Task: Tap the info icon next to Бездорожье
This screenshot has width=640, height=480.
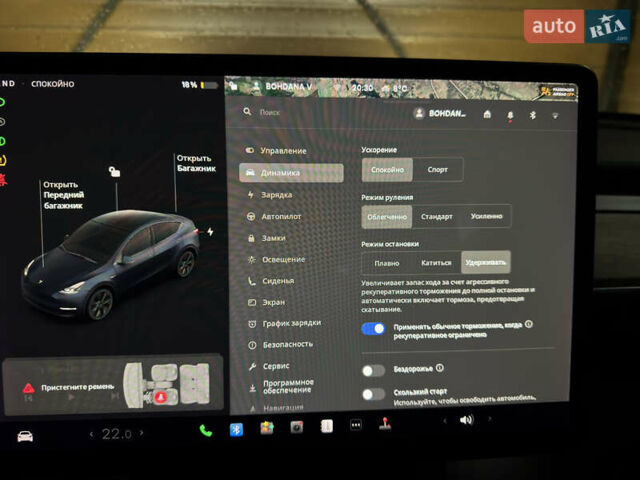Action: tap(440, 368)
